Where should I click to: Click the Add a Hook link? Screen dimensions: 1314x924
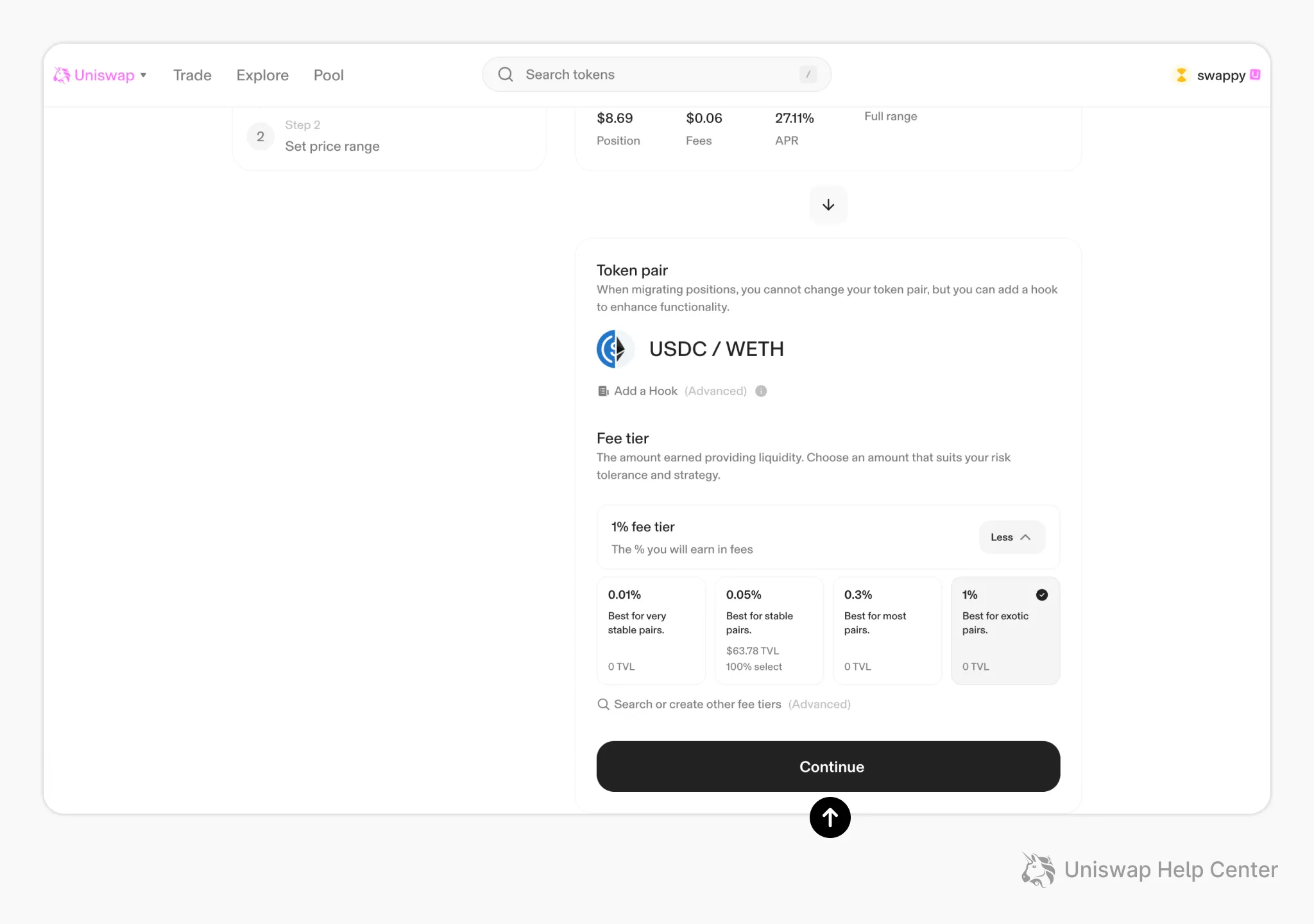click(x=645, y=391)
